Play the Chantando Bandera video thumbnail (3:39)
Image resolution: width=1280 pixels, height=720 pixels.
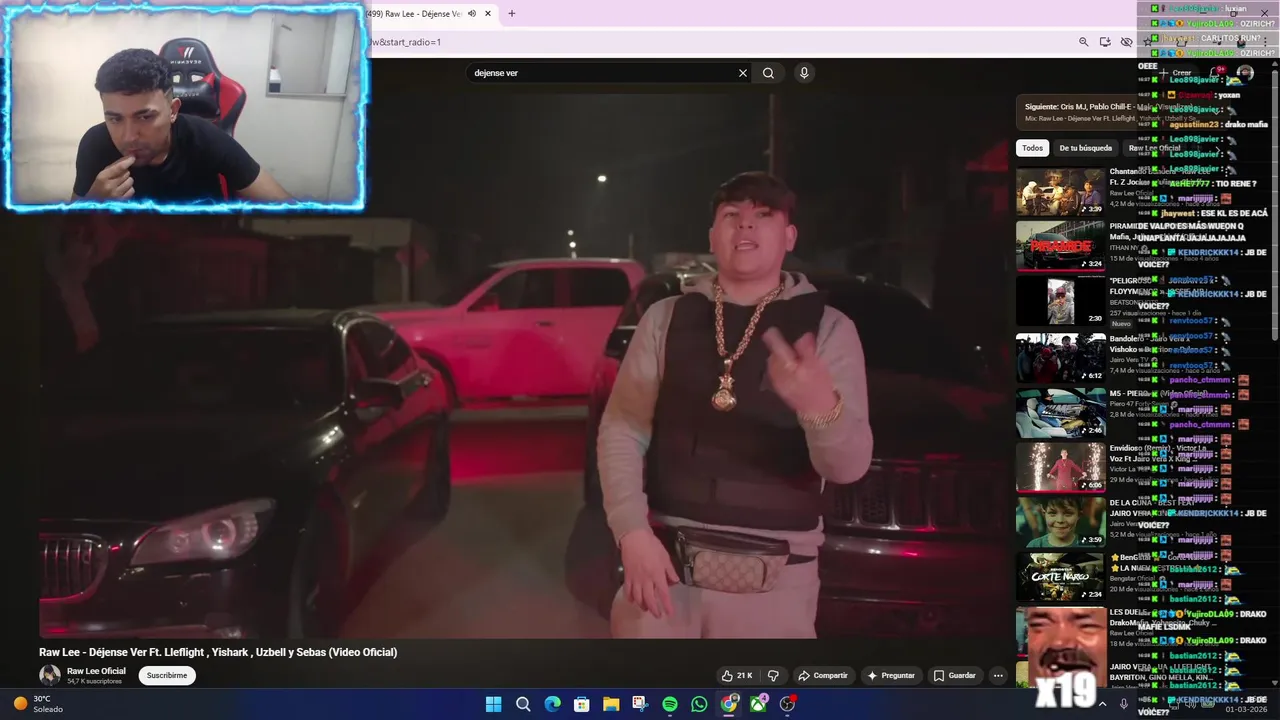pyautogui.click(x=1060, y=191)
